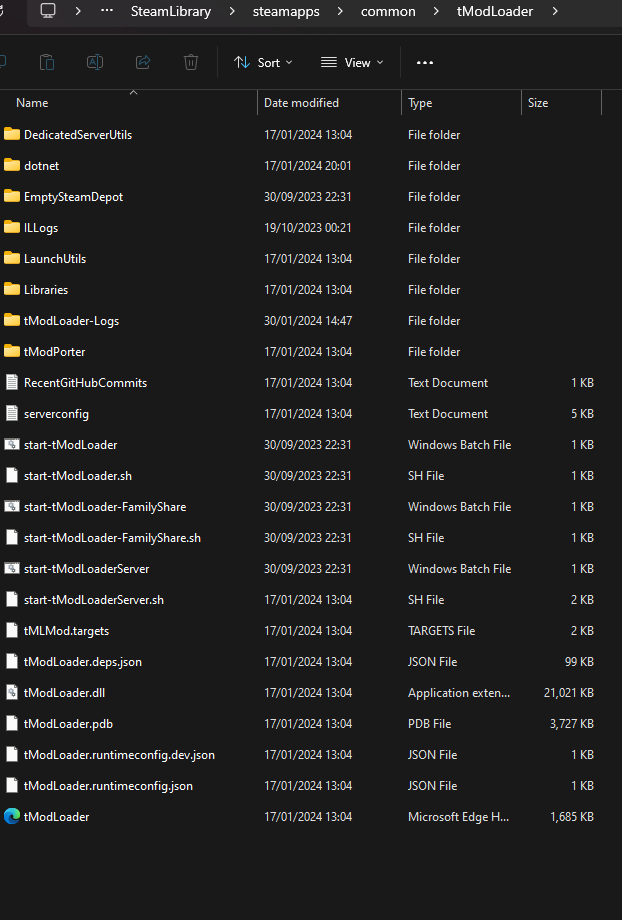
Task: Click the TARGETS File type cell
Action: [441, 631]
